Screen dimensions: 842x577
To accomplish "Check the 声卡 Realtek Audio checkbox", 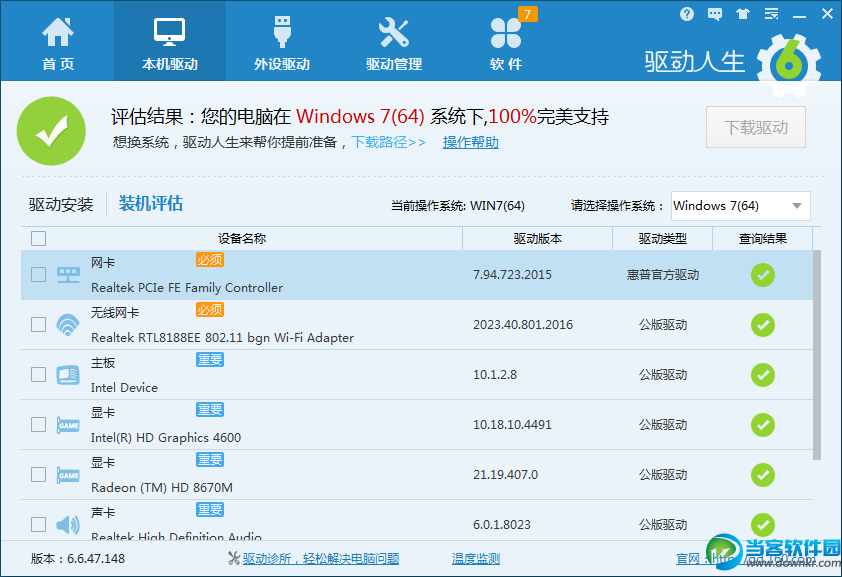I will point(38,524).
